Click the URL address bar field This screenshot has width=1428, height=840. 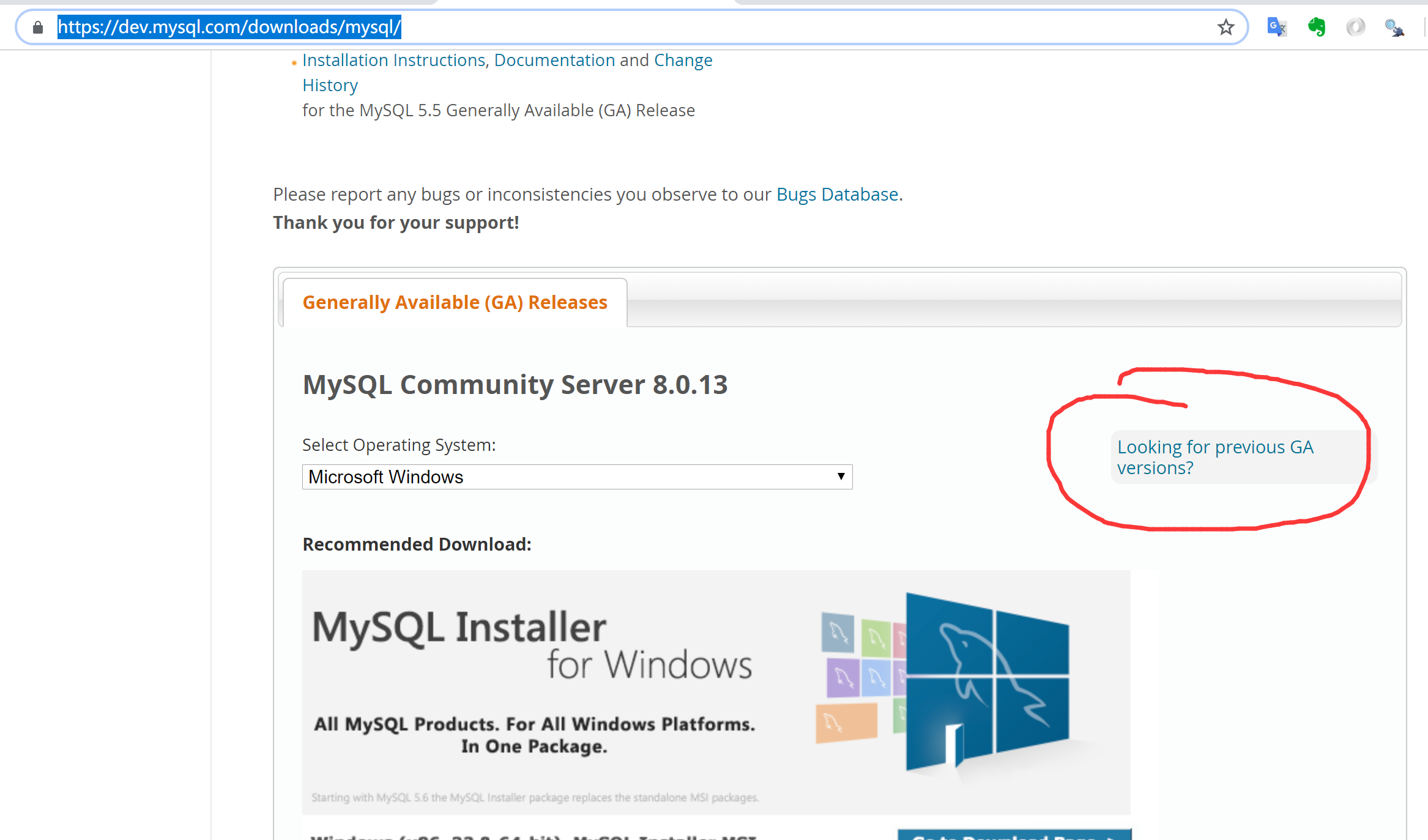[x=630, y=27]
